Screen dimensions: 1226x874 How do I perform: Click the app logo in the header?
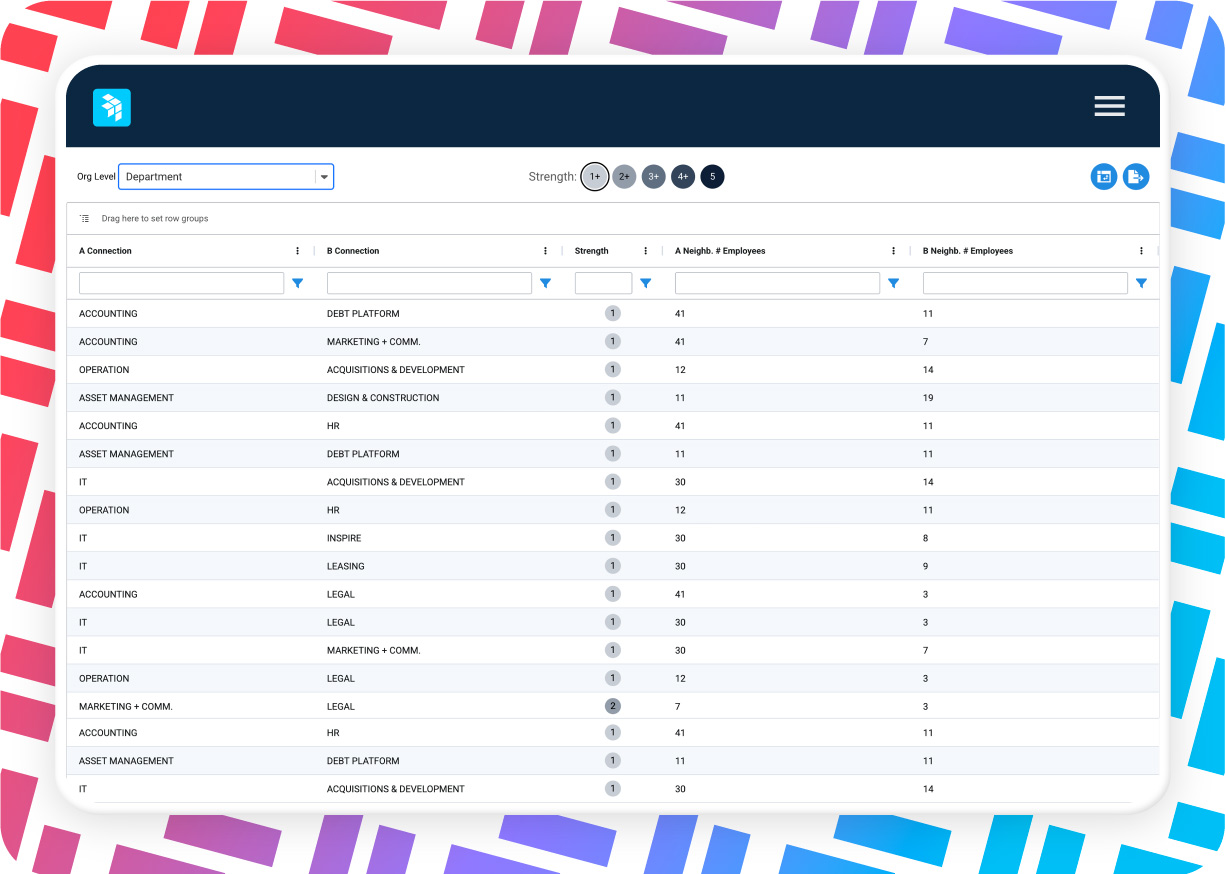click(x=112, y=108)
